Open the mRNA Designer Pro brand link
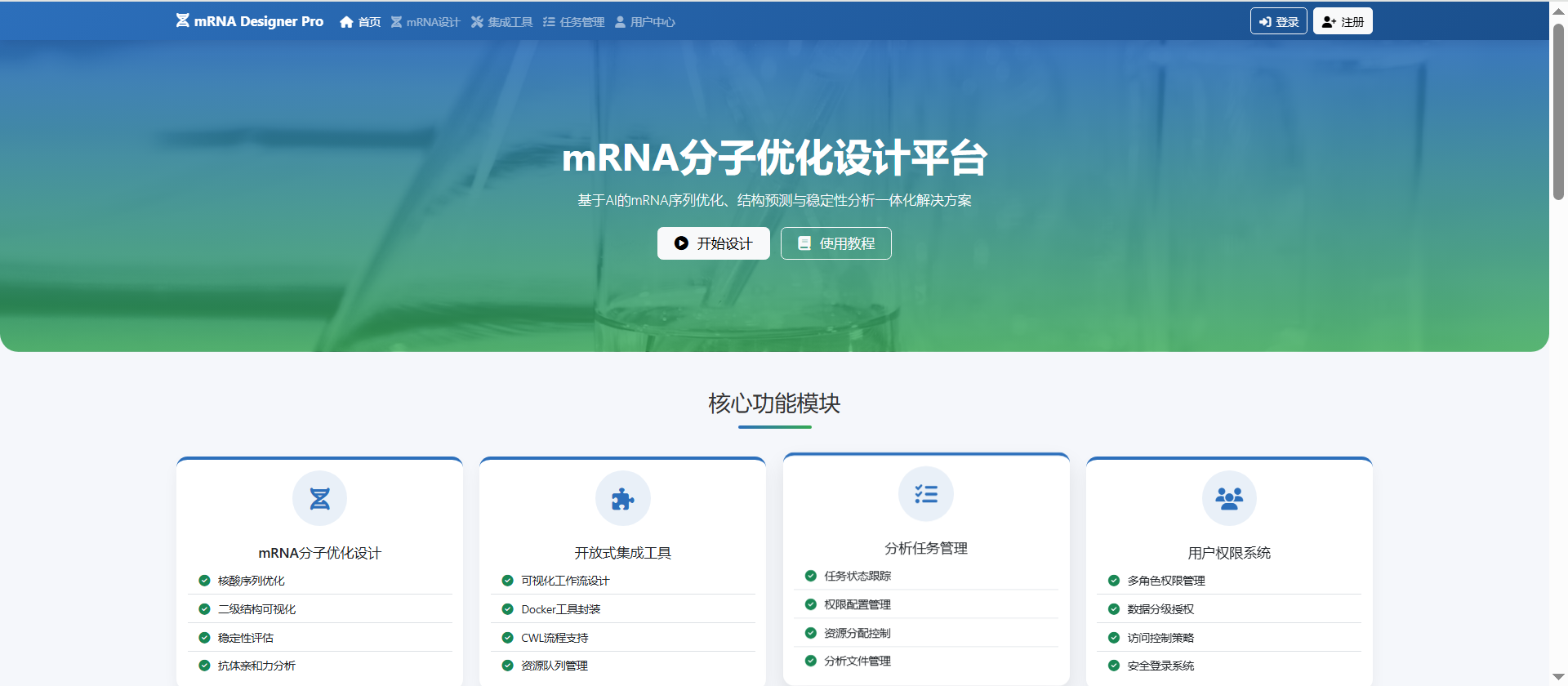 pyautogui.click(x=250, y=21)
